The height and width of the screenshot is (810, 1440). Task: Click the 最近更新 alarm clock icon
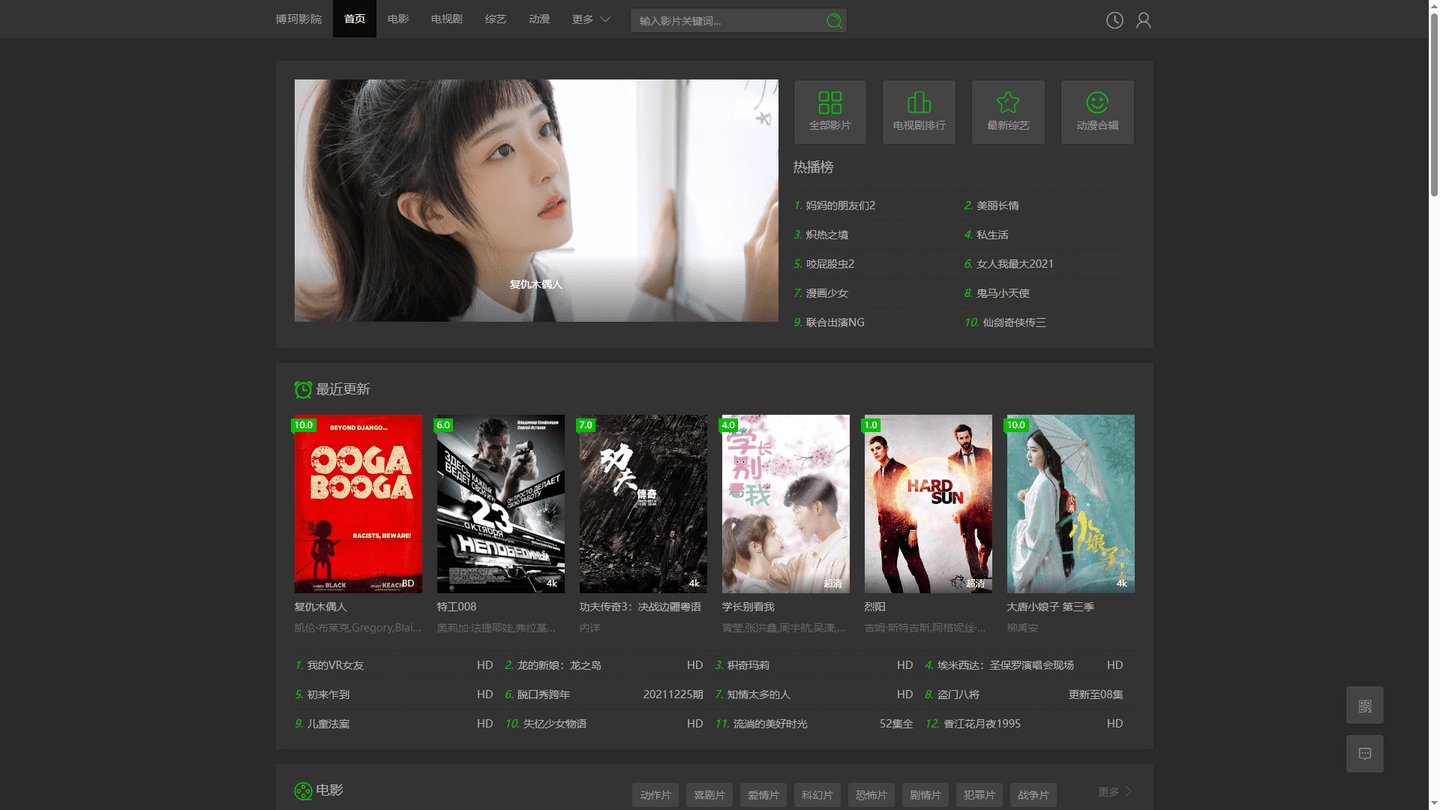(303, 389)
